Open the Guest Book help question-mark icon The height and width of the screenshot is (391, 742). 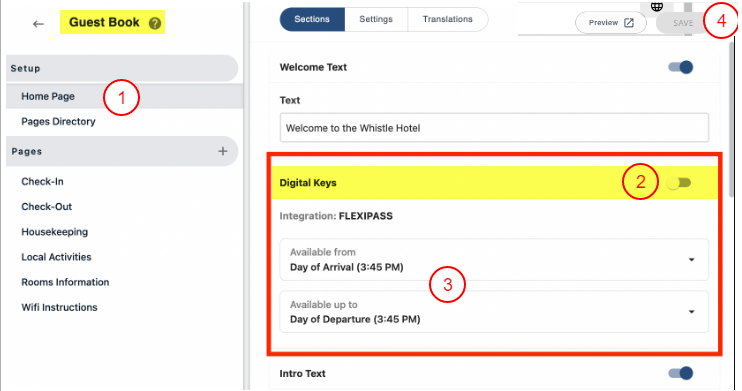point(155,23)
